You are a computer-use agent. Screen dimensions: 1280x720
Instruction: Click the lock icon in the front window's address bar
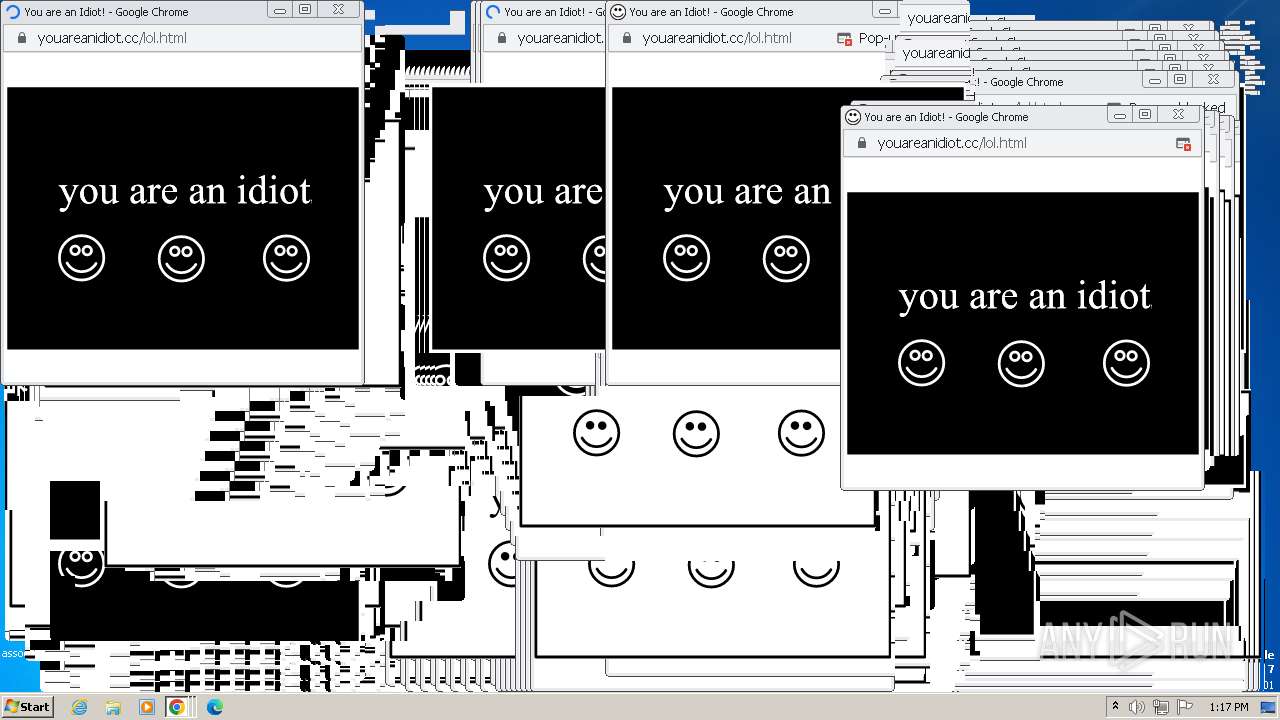pos(861,143)
